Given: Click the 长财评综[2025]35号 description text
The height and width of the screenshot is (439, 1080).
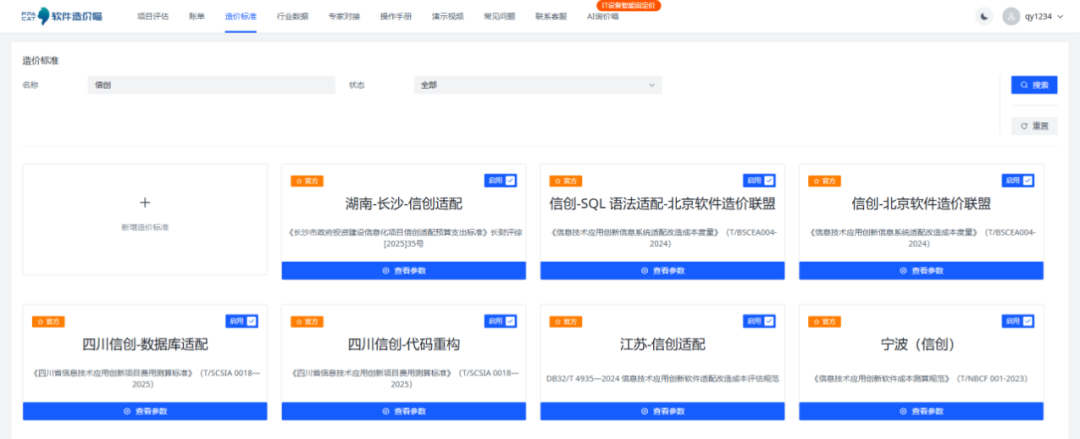Looking at the screenshot, I should [404, 238].
